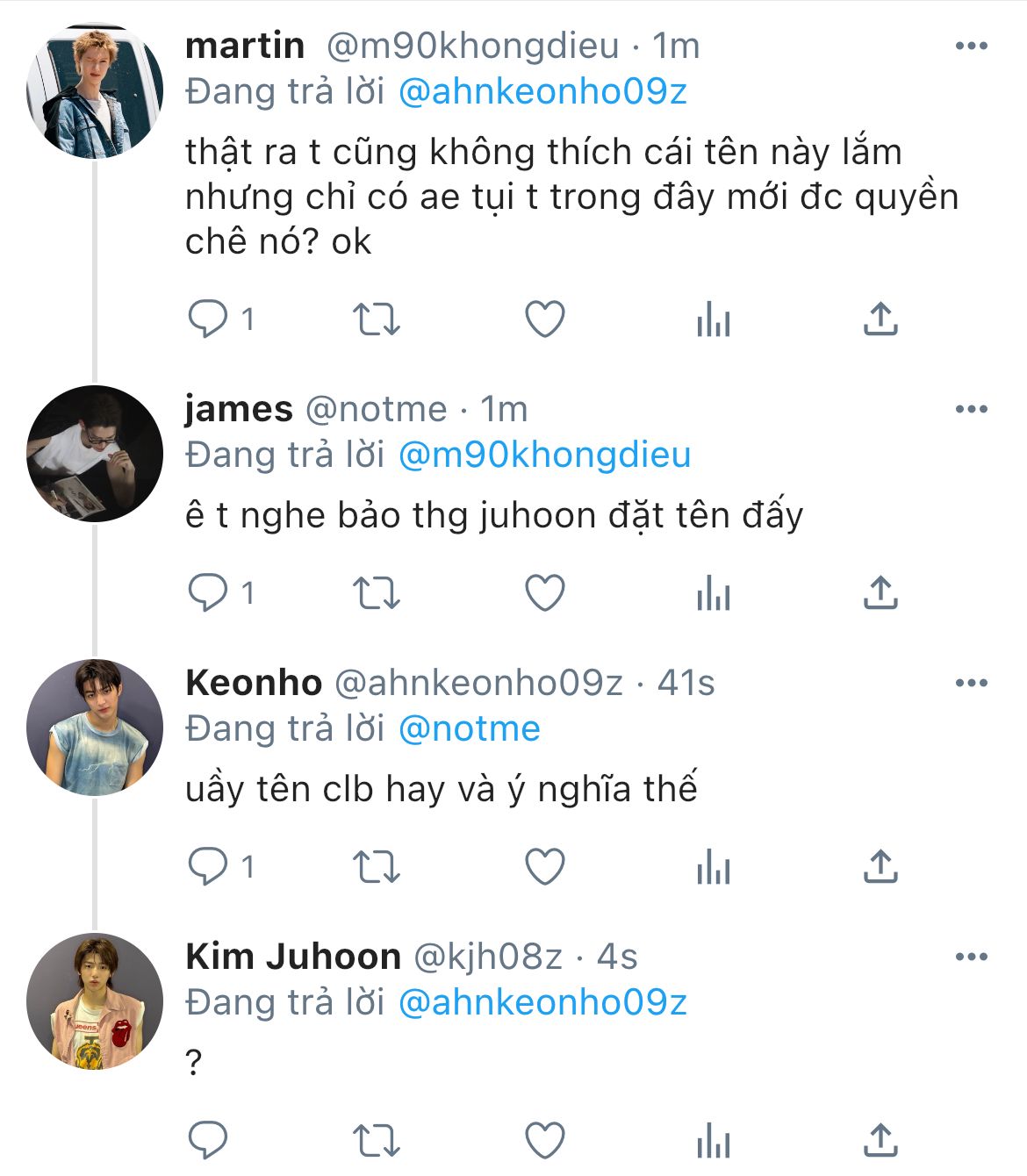Open martin's profile picture
The image size is (1027, 1176).
point(95,91)
